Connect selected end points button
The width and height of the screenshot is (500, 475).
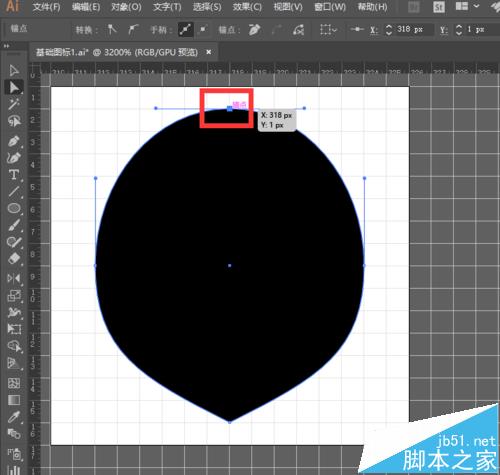click(x=276, y=30)
